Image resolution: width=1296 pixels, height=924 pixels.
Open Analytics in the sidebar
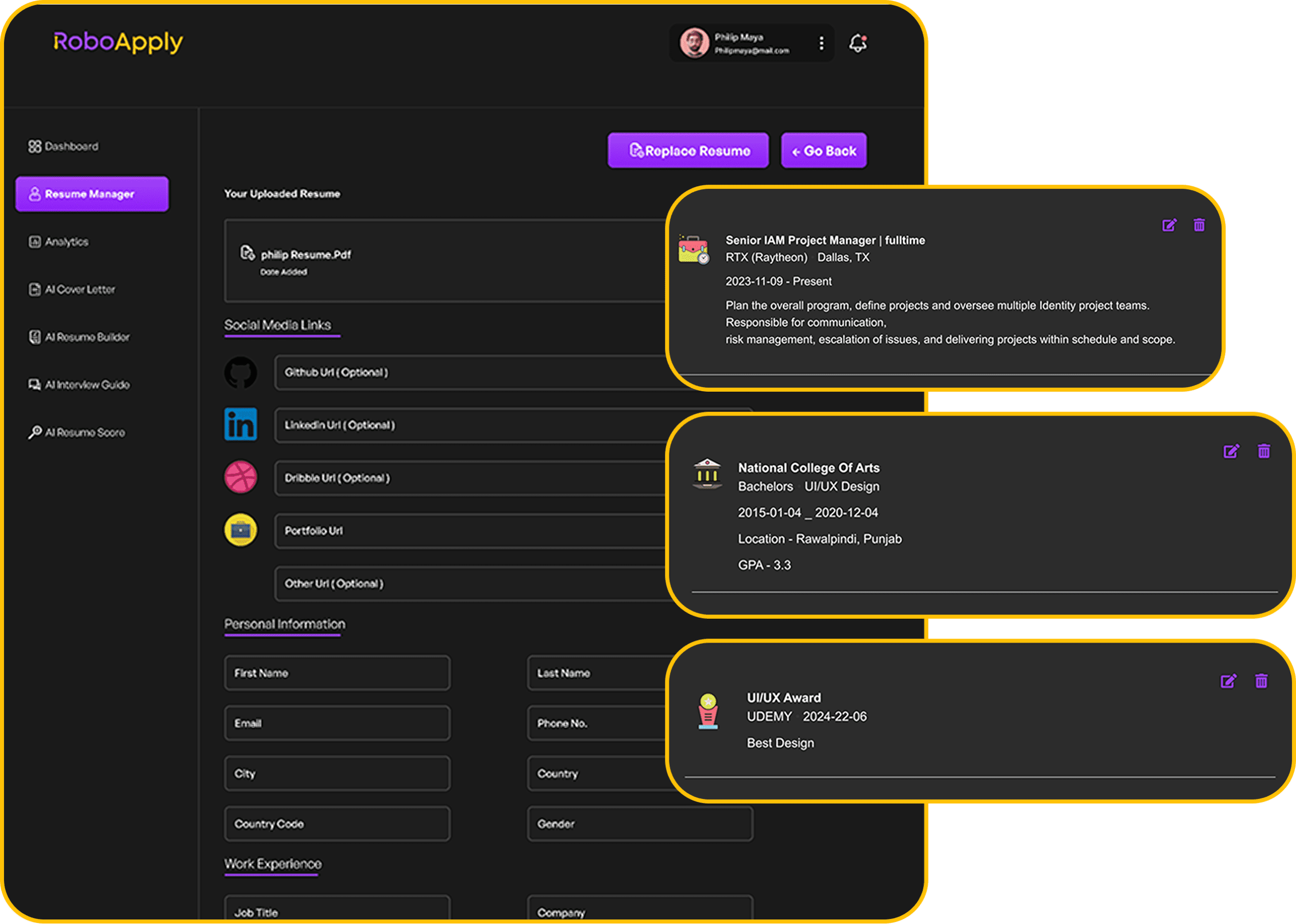[59, 242]
